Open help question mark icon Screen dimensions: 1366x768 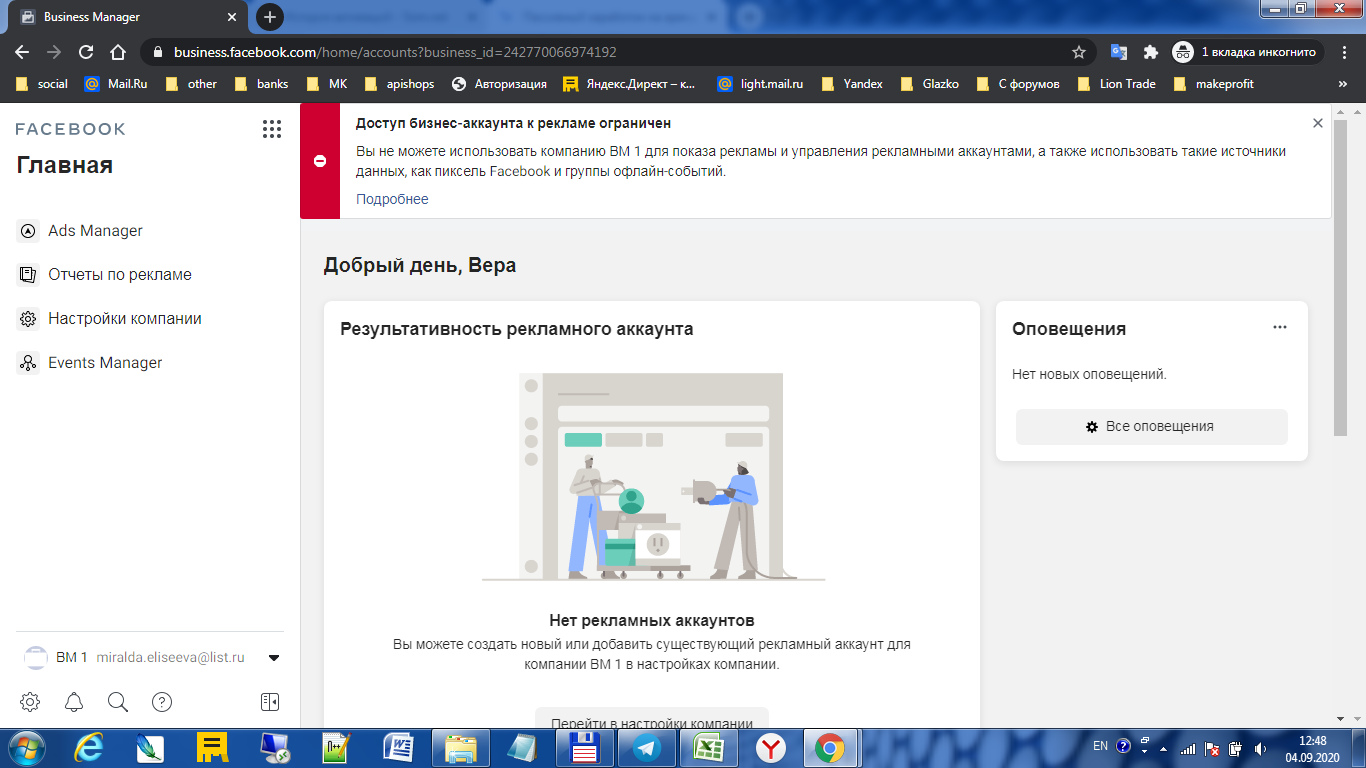(162, 702)
